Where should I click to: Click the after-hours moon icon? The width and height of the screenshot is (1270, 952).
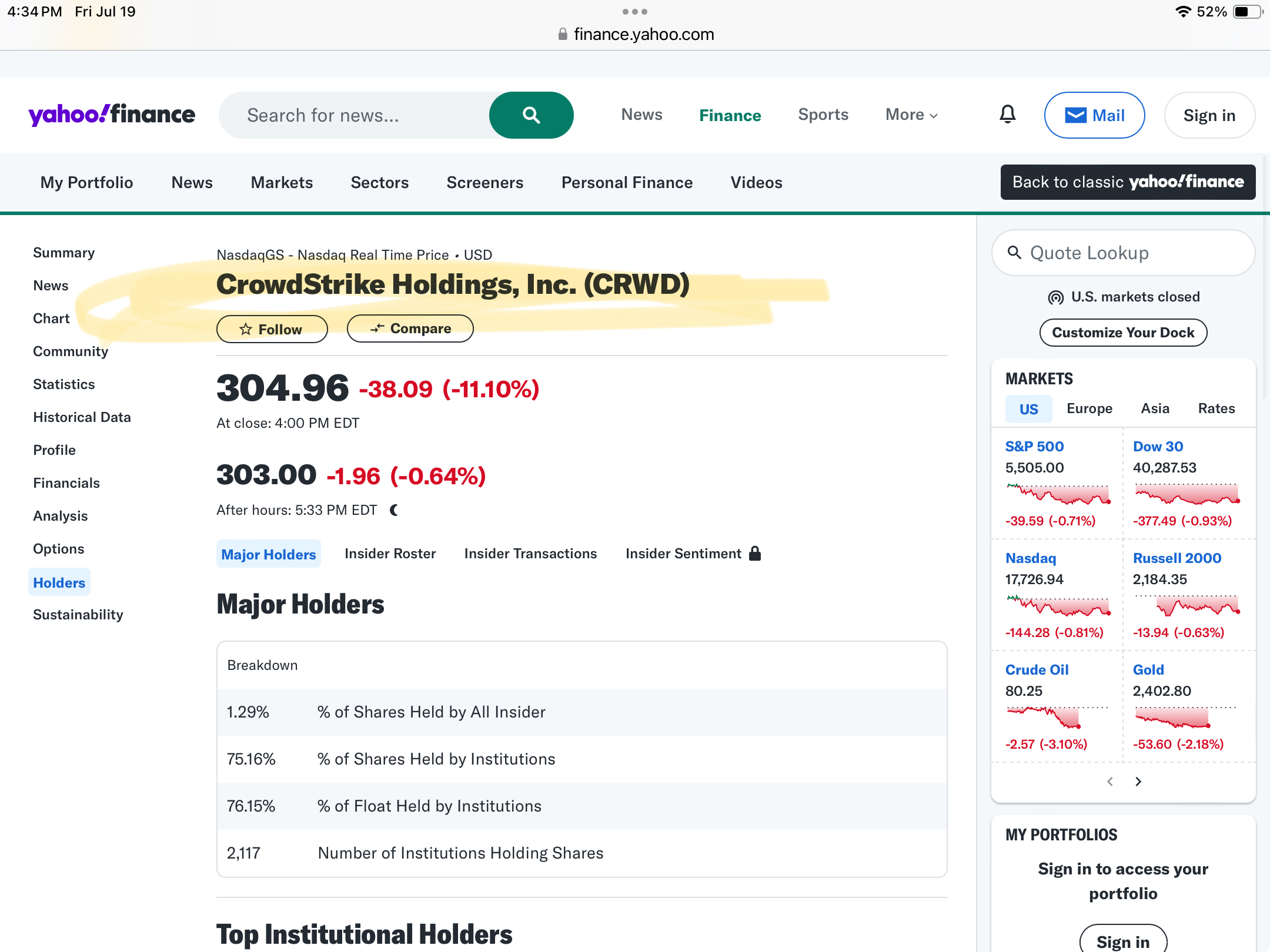pos(394,510)
